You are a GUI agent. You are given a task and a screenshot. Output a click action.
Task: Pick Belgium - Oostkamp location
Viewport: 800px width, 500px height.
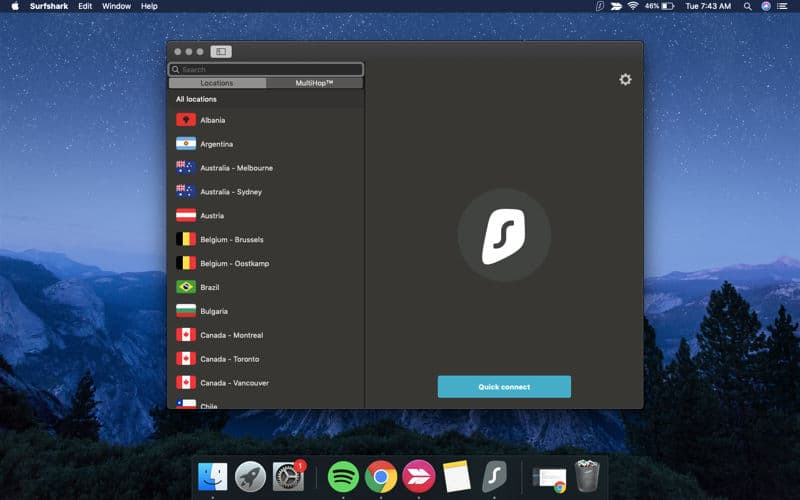point(266,263)
